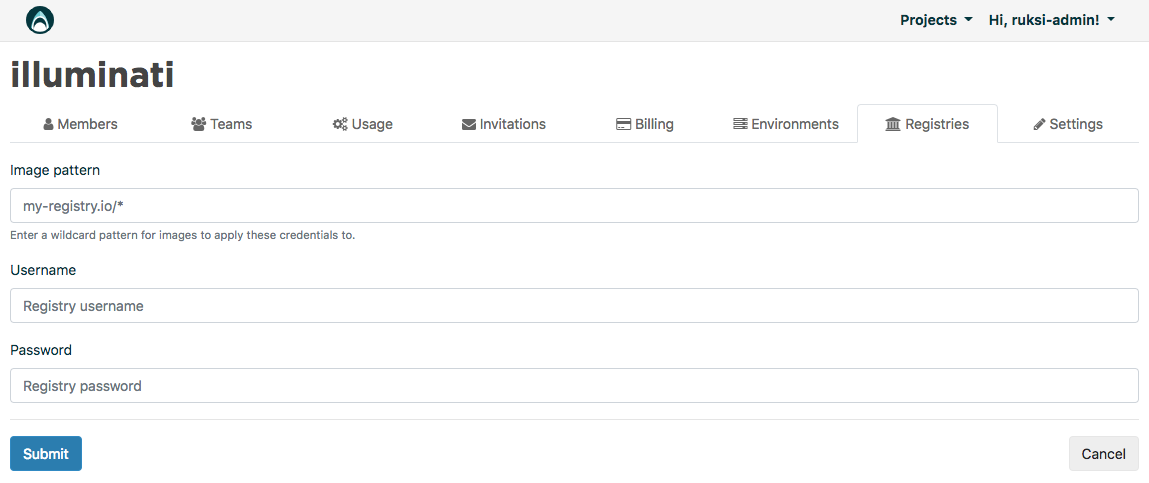Click the Registry password field
This screenshot has height=483, width=1149.
pos(574,386)
